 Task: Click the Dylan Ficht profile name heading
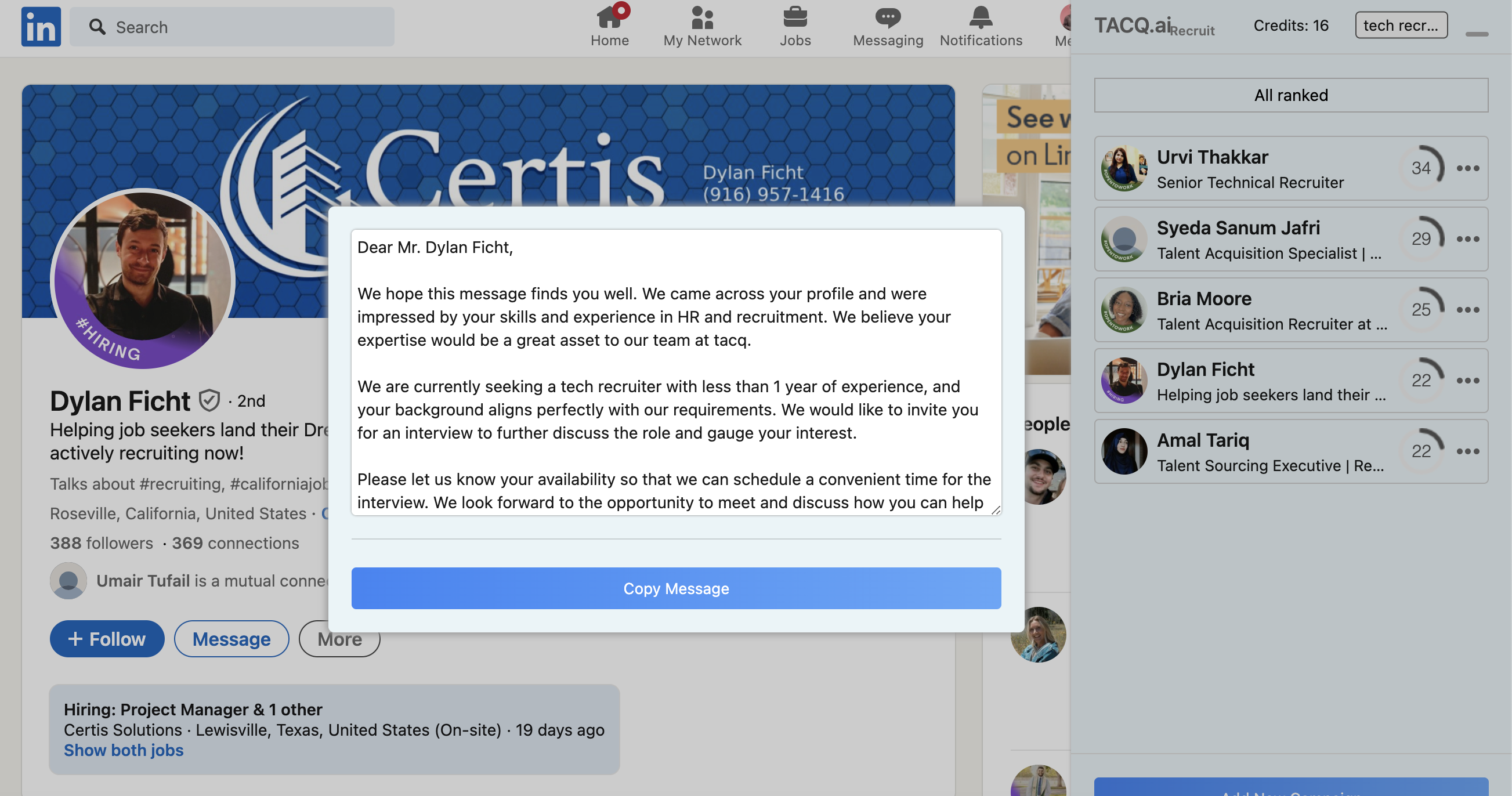(x=120, y=401)
